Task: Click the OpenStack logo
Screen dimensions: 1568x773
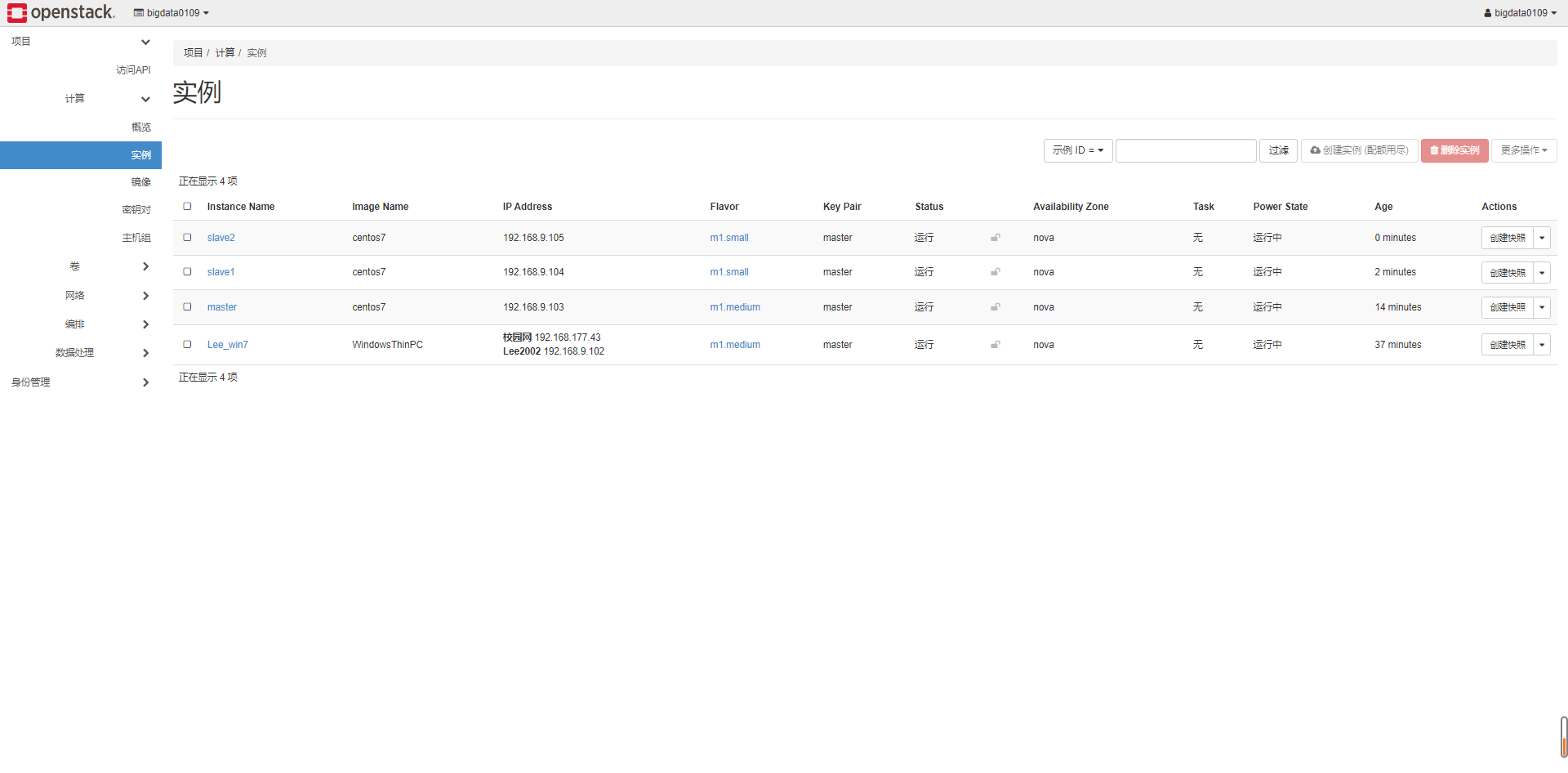Action: click(x=61, y=12)
